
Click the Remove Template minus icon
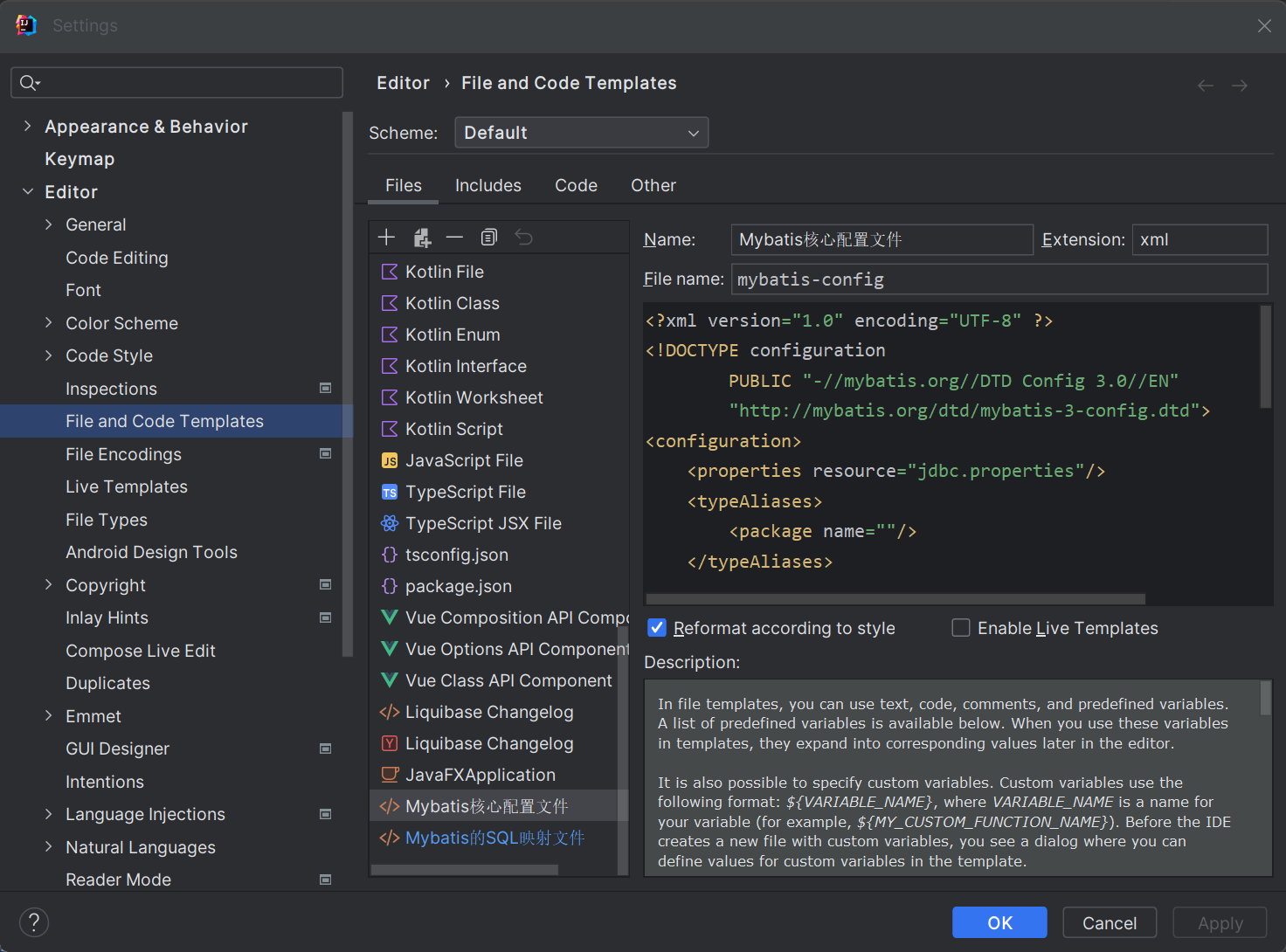454,237
